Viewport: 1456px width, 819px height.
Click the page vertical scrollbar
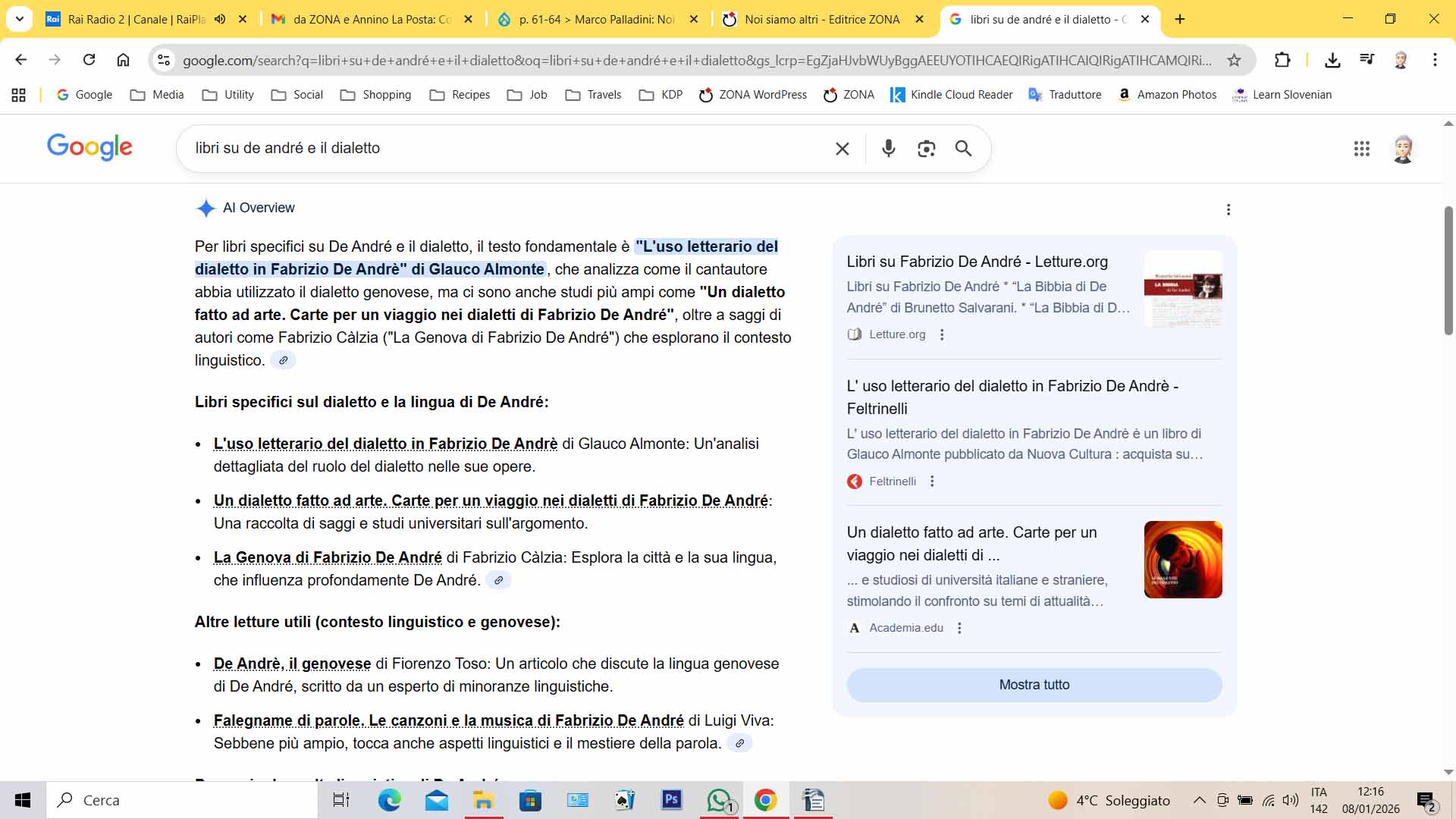coord(1448,270)
